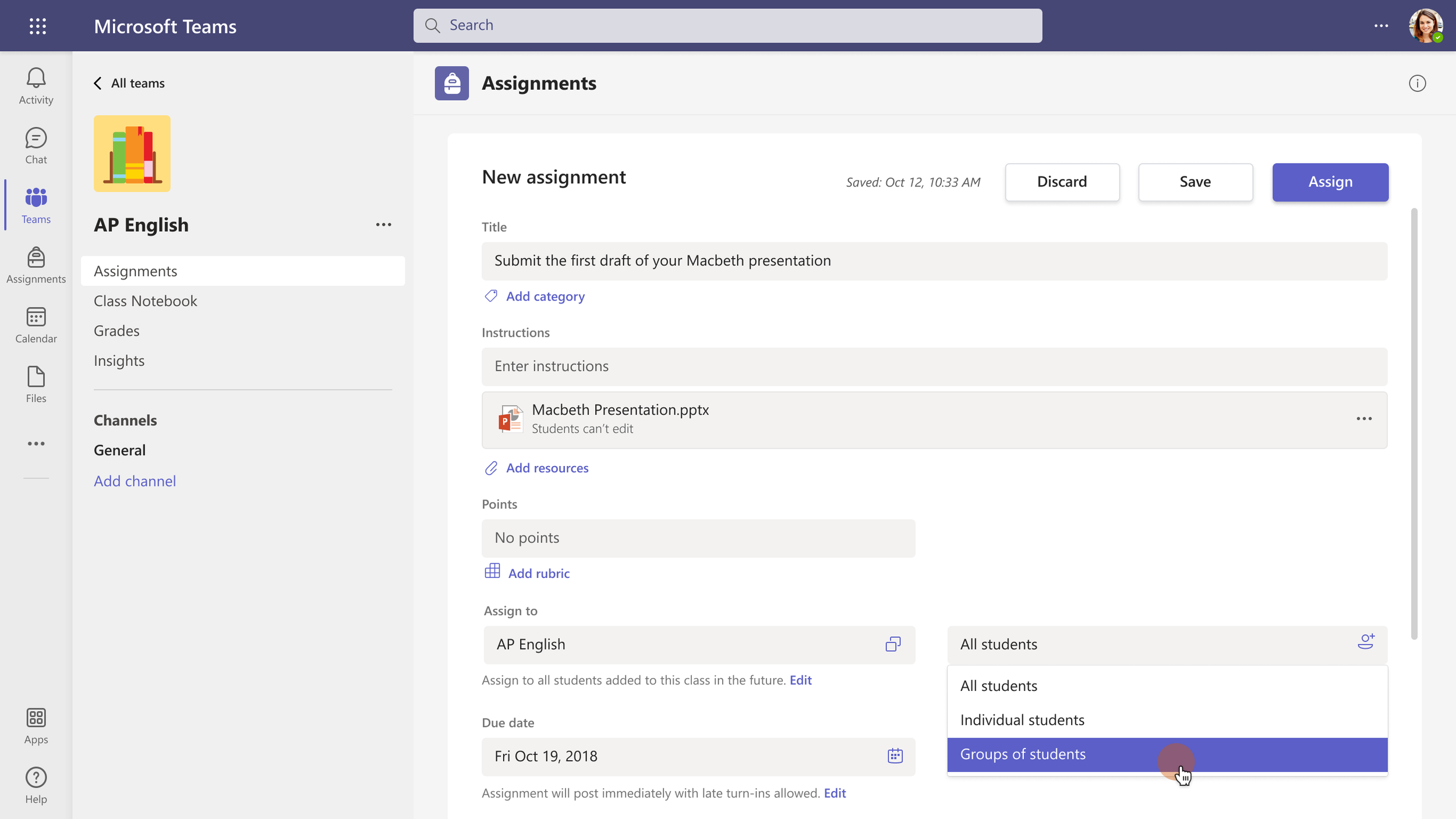Viewport: 1456px width, 819px height.
Task: Open Class Notebook tab in team menu
Action: coord(146,301)
